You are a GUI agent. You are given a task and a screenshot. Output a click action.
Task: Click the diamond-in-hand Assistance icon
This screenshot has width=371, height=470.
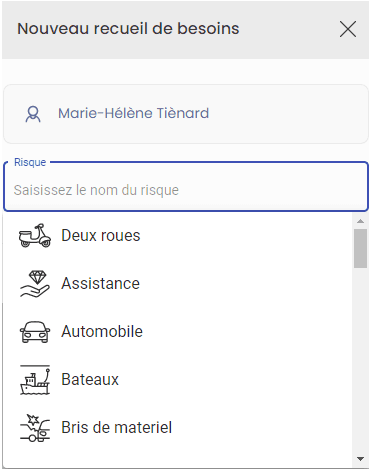[x=35, y=284]
